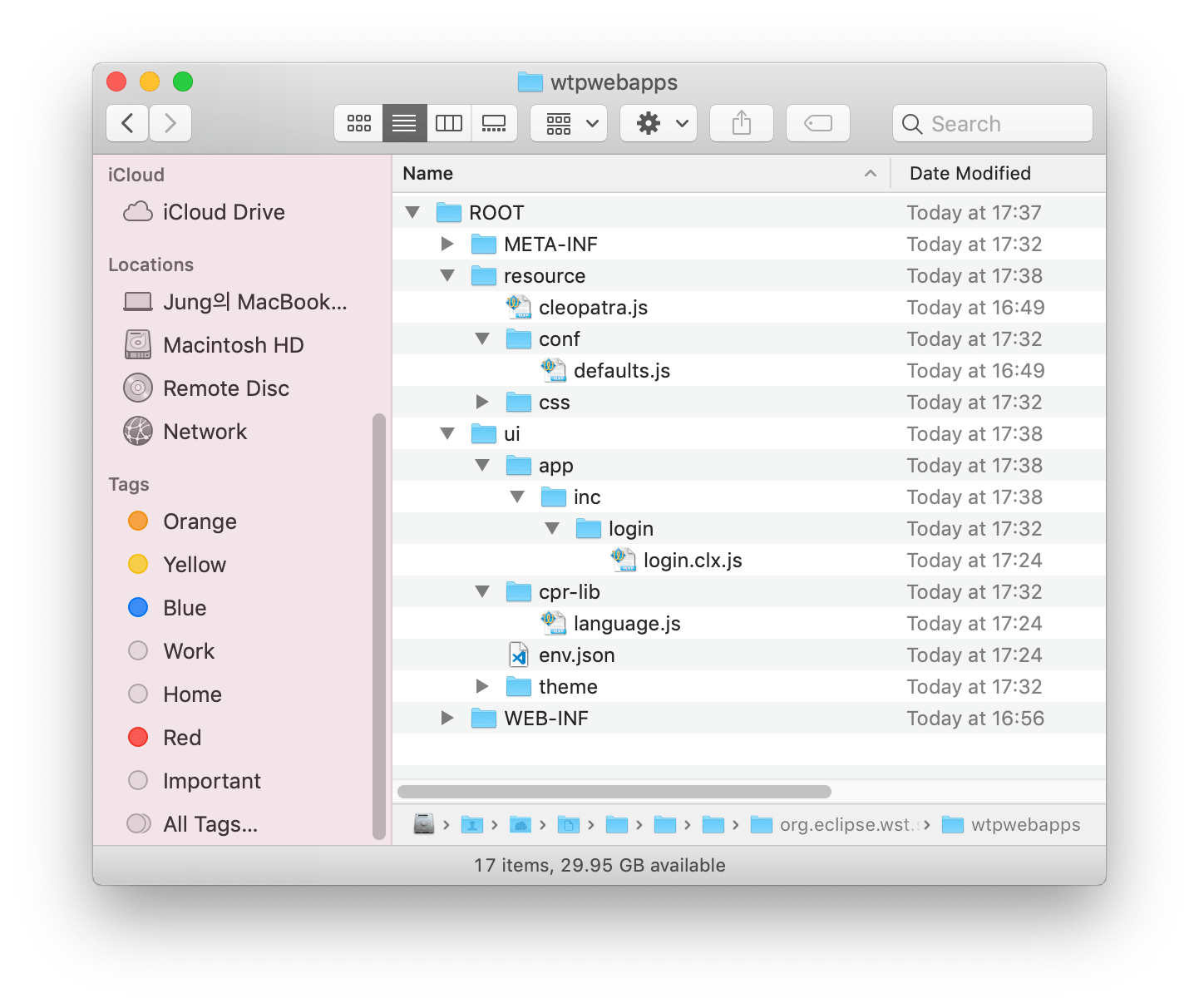
Task: Switch to icon view mode
Action: (359, 124)
